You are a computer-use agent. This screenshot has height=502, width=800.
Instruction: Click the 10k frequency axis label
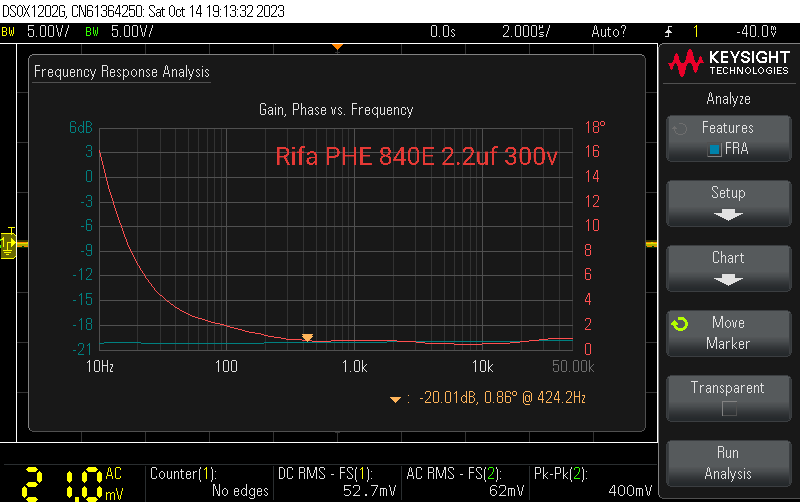pyautogui.click(x=482, y=366)
